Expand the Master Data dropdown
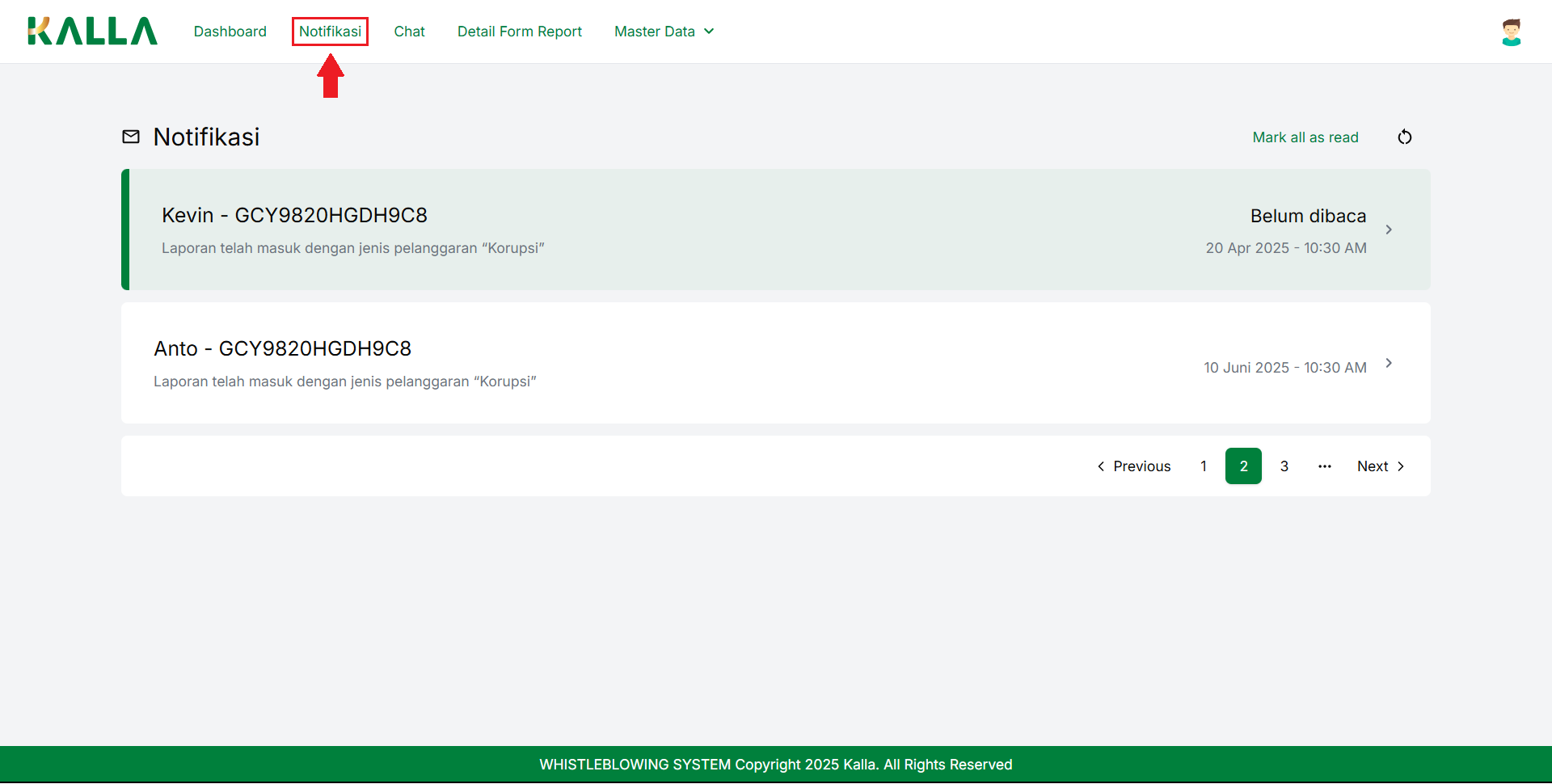Image resolution: width=1552 pixels, height=784 pixels. pos(664,32)
